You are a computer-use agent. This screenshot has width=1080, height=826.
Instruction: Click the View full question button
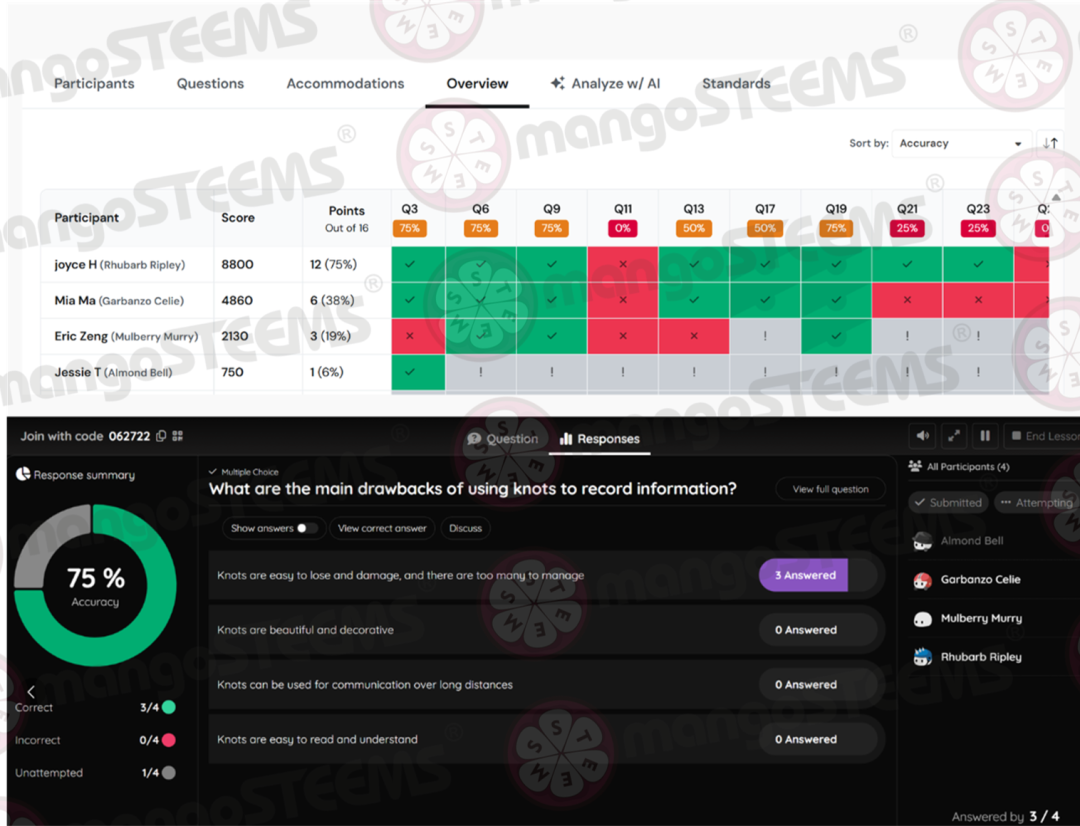click(x=830, y=489)
